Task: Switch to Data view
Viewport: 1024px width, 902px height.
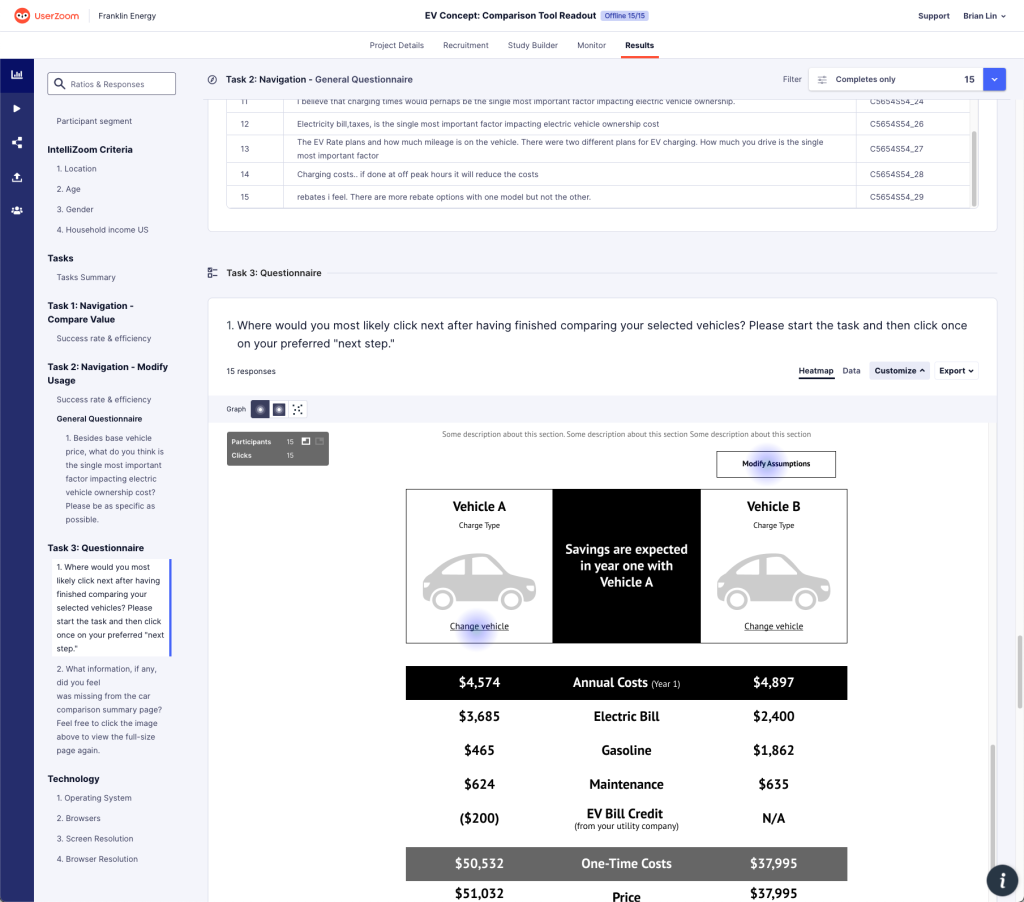Action: coord(851,371)
